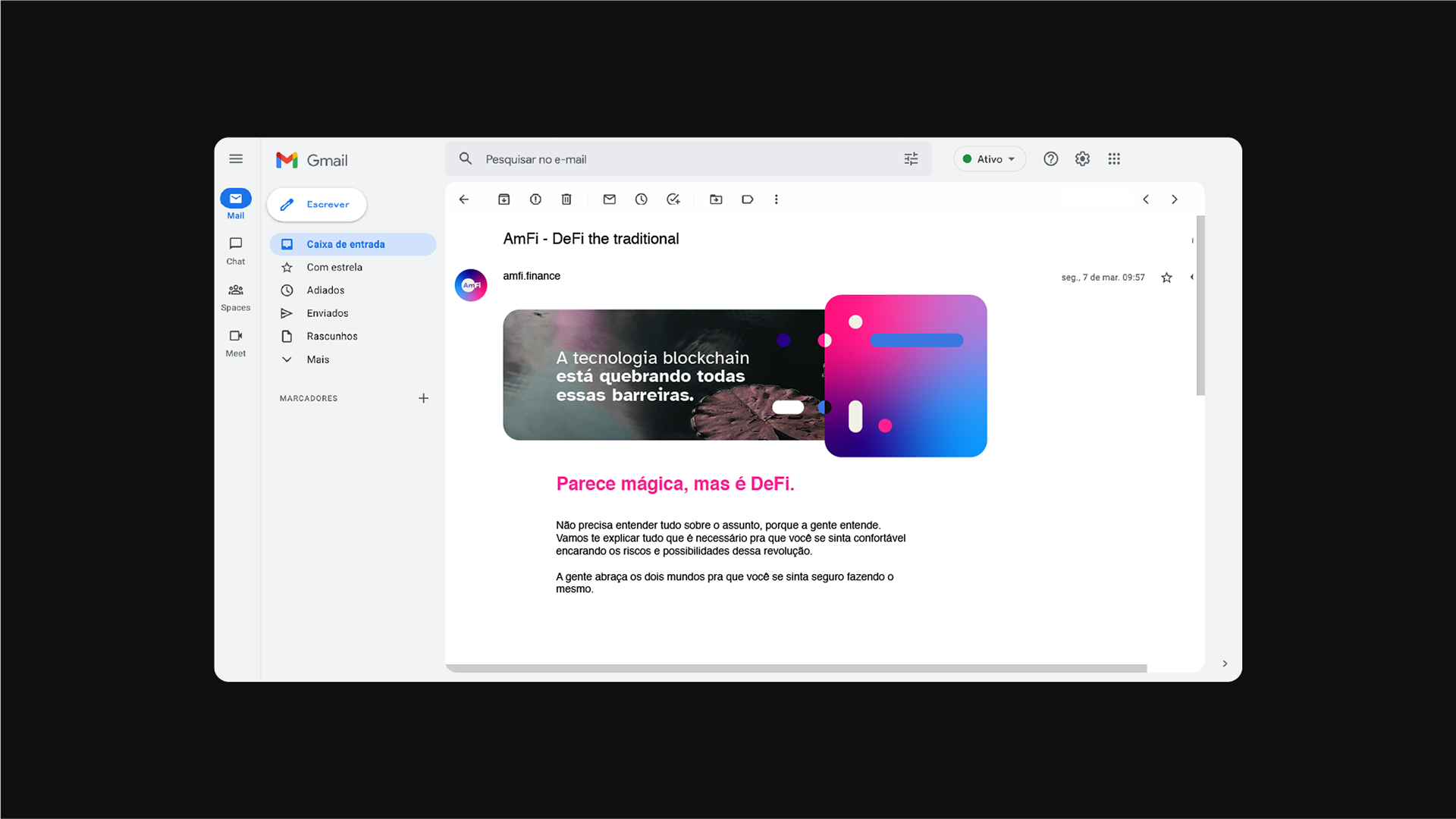Viewport: 1456px width, 819px height.
Task: Move the email to a folder
Action: coord(716,199)
